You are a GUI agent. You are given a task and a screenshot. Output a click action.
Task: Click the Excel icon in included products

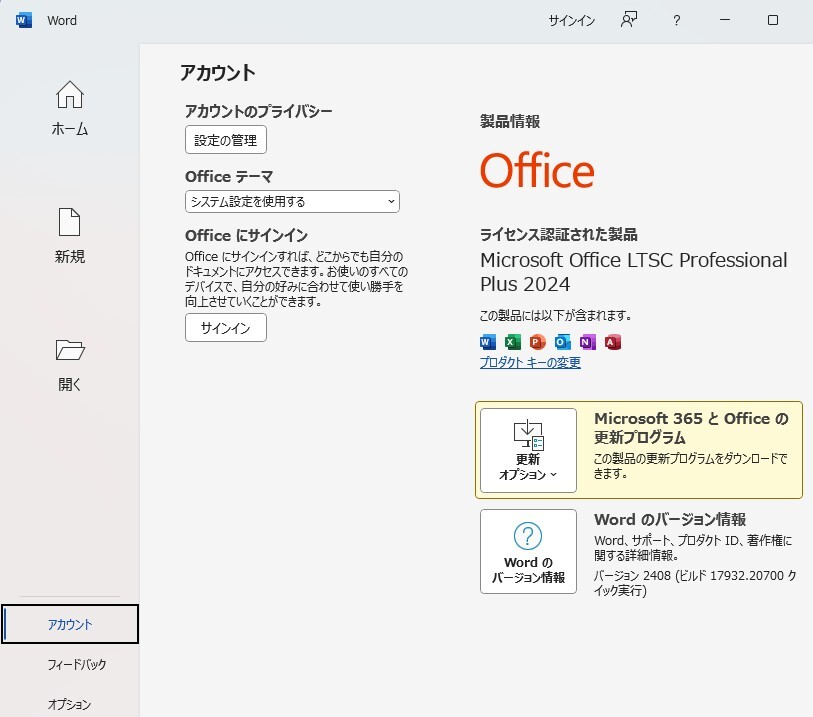512,342
